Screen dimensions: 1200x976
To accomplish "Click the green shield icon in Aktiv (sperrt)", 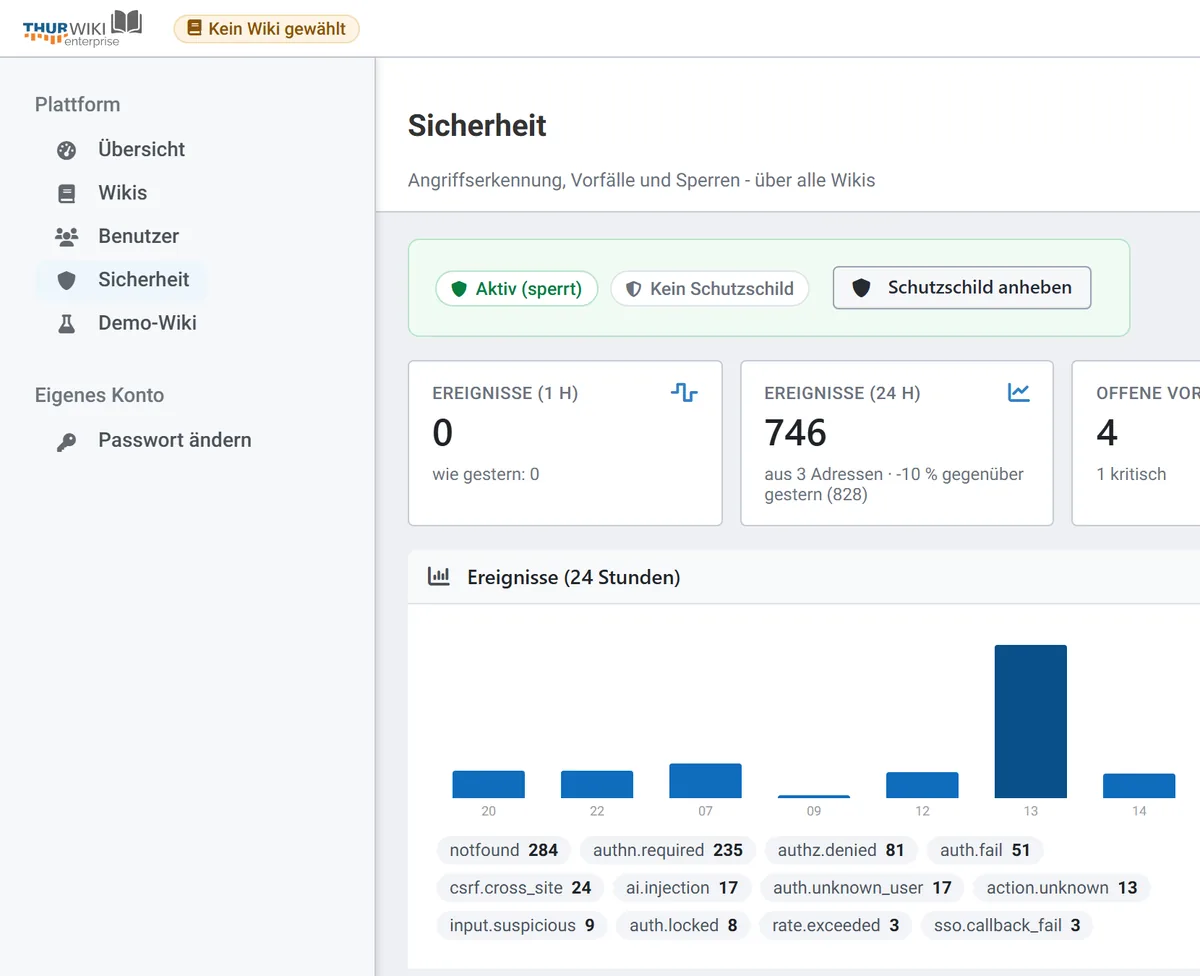I will pos(459,289).
